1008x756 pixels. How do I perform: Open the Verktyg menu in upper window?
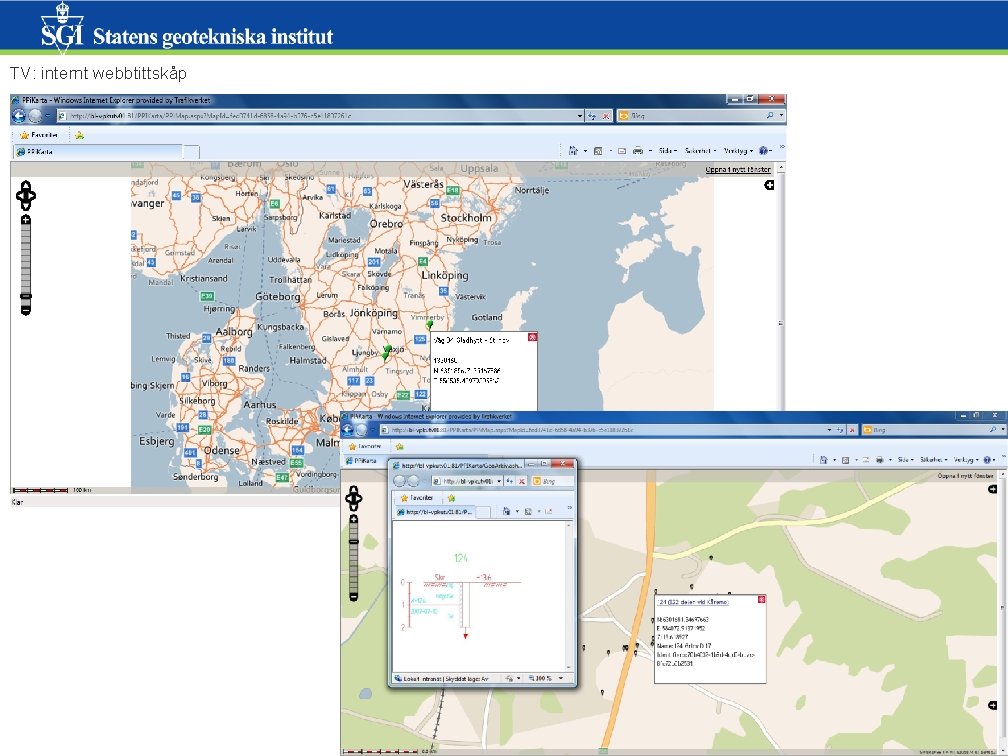738,151
